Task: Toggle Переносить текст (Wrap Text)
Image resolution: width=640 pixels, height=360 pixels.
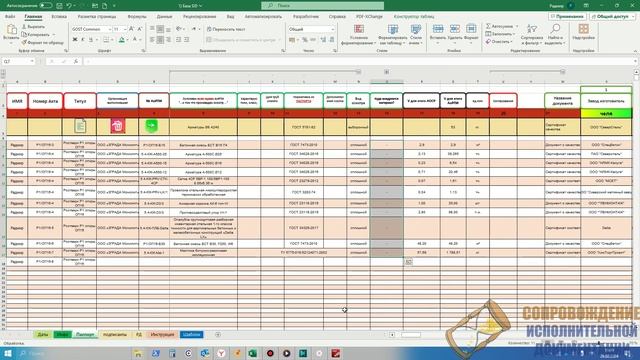Action: click(226, 29)
